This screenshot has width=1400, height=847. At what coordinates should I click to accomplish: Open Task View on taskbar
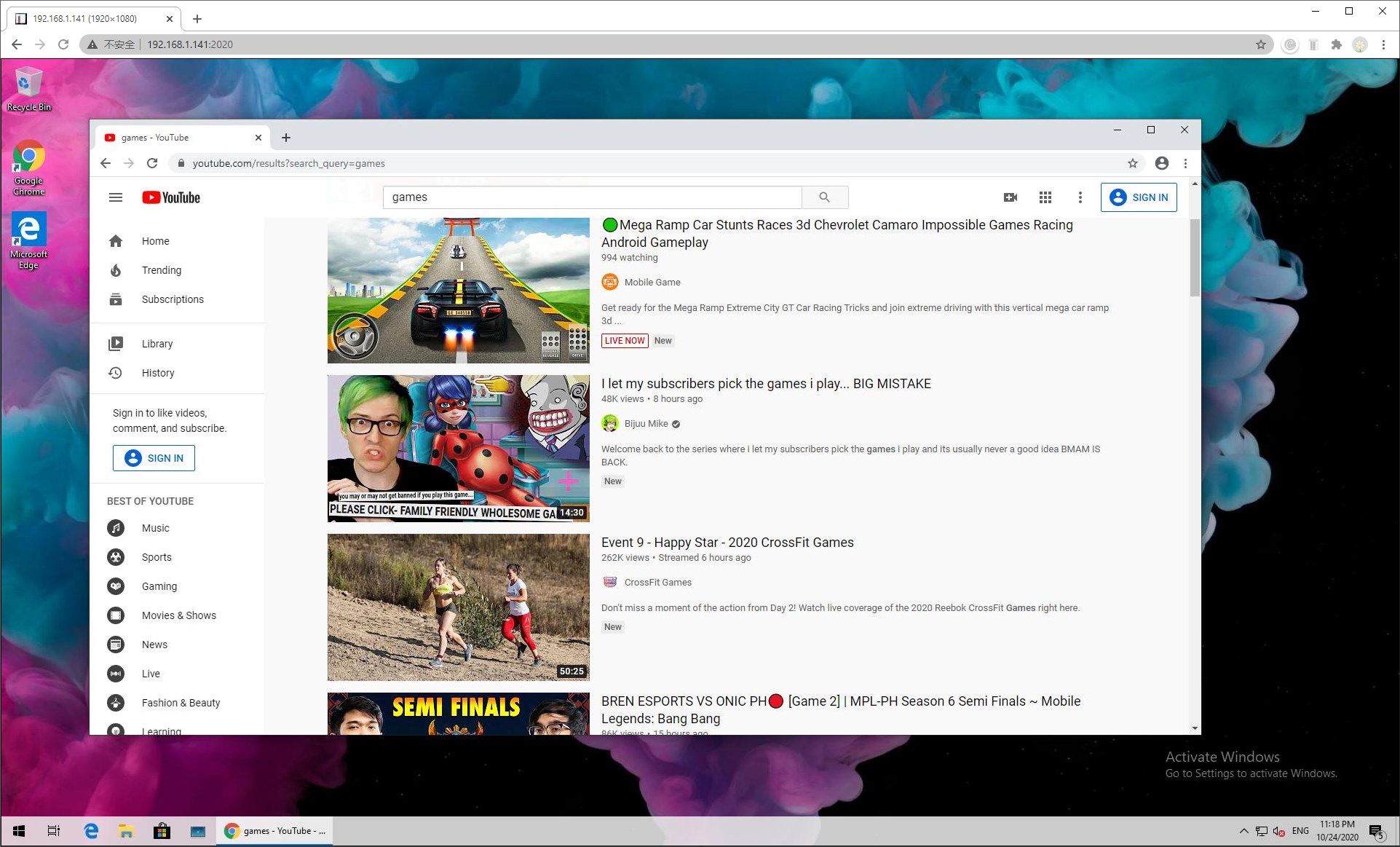coord(54,831)
